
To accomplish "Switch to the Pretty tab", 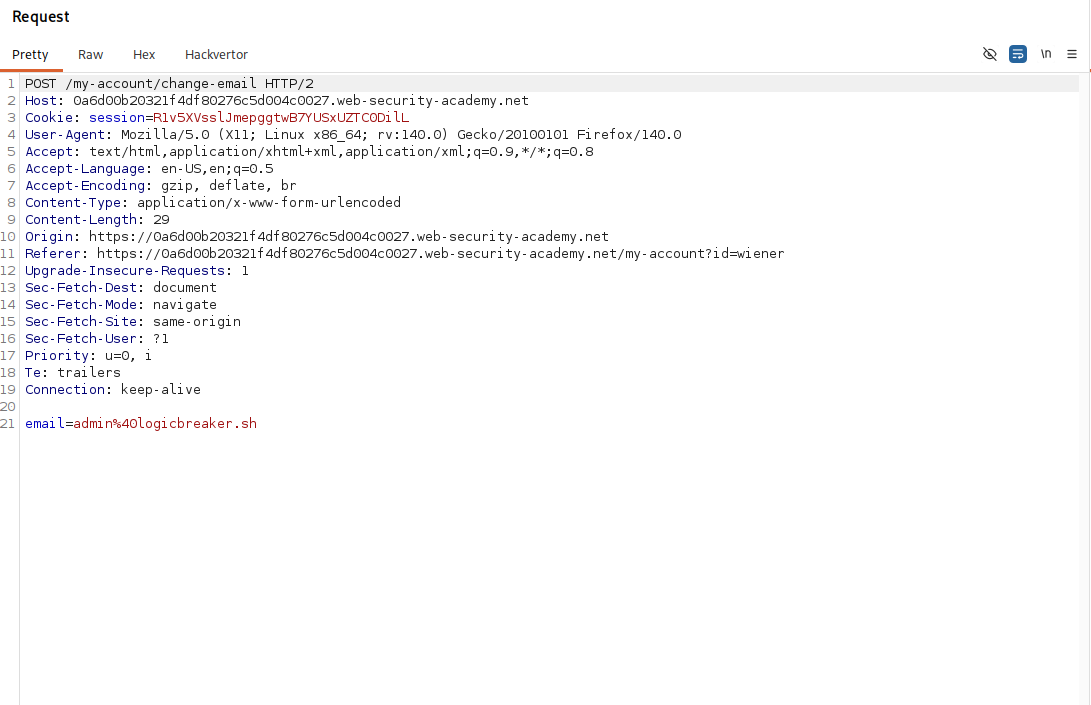I will point(30,55).
